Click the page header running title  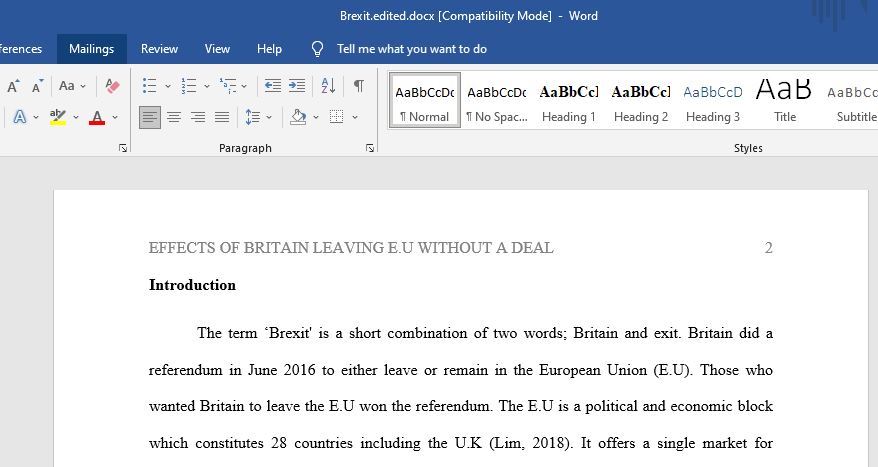351,247
